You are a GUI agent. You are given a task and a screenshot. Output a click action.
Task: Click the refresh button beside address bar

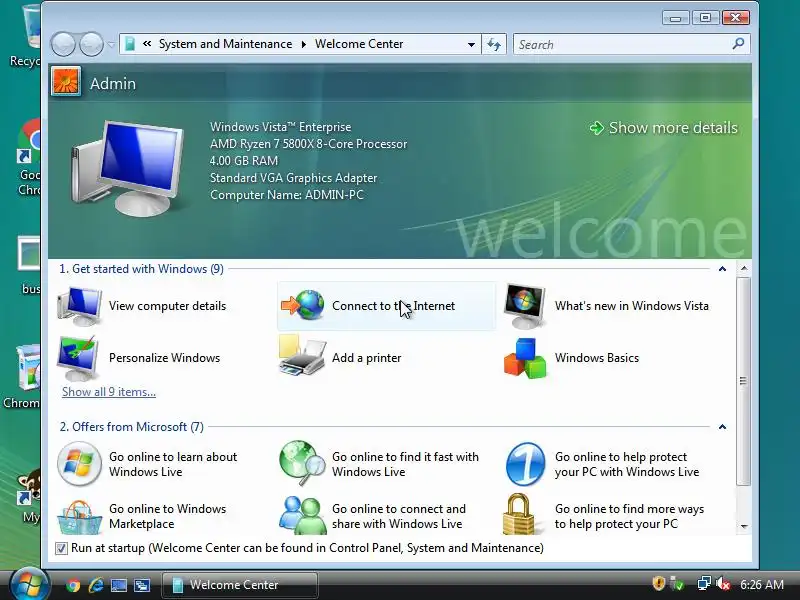[x=494, y=44]
